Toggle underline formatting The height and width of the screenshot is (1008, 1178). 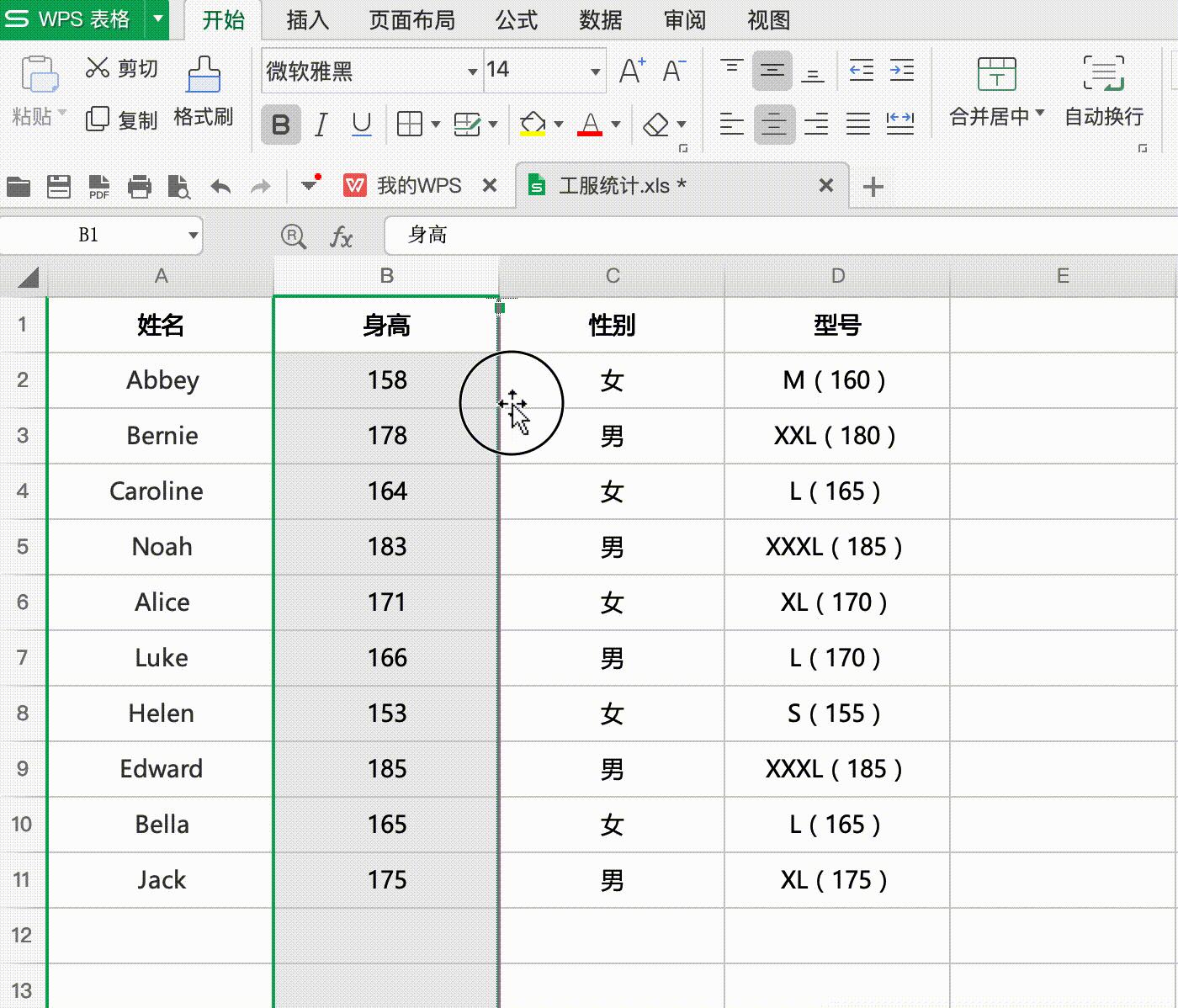click(361, 124)
